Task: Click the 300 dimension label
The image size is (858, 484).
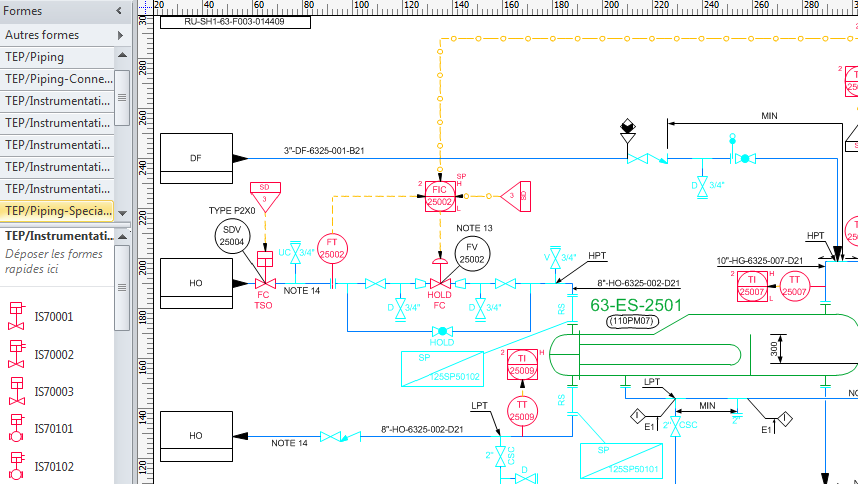Action: tap(774, 349)
